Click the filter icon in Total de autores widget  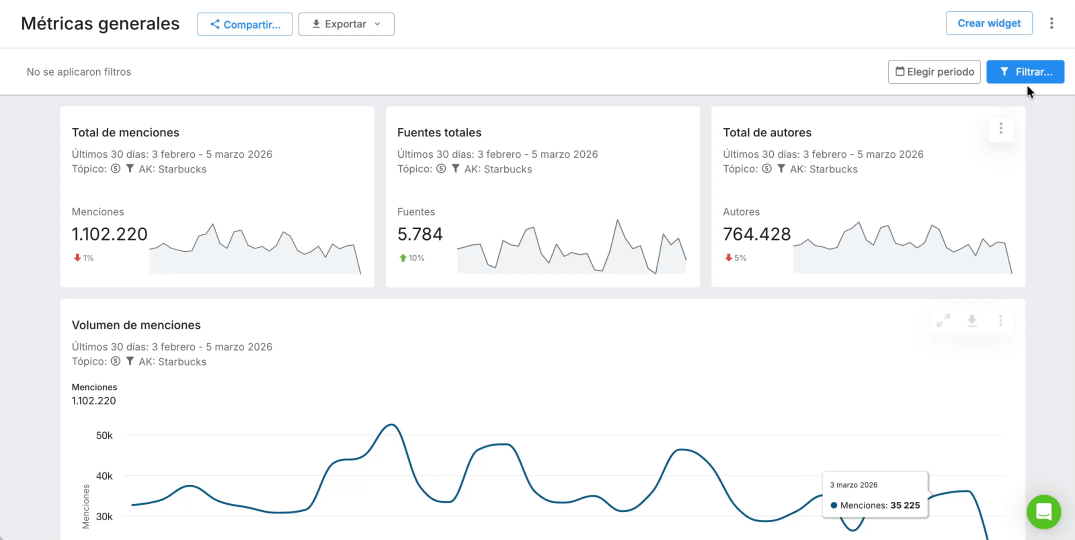tap(781, 169)
